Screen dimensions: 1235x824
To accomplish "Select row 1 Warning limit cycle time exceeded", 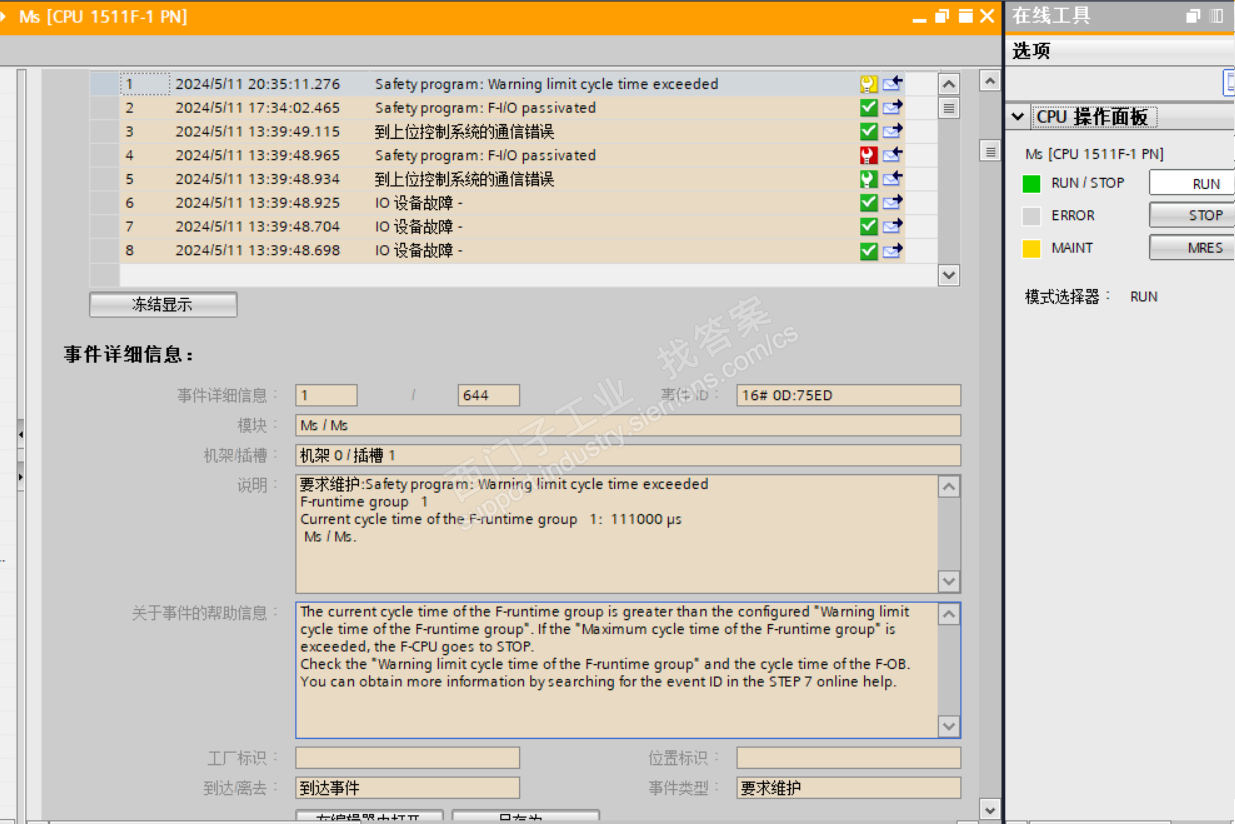I will [x=512, y=84].
